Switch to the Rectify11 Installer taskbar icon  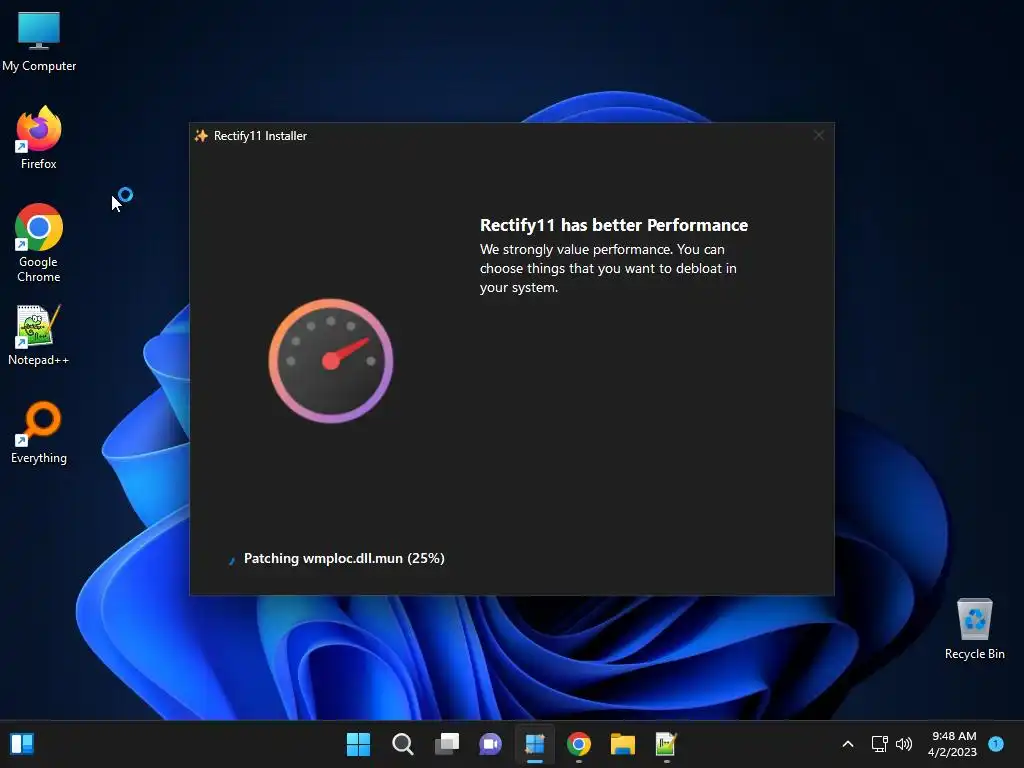coord(535,744)
